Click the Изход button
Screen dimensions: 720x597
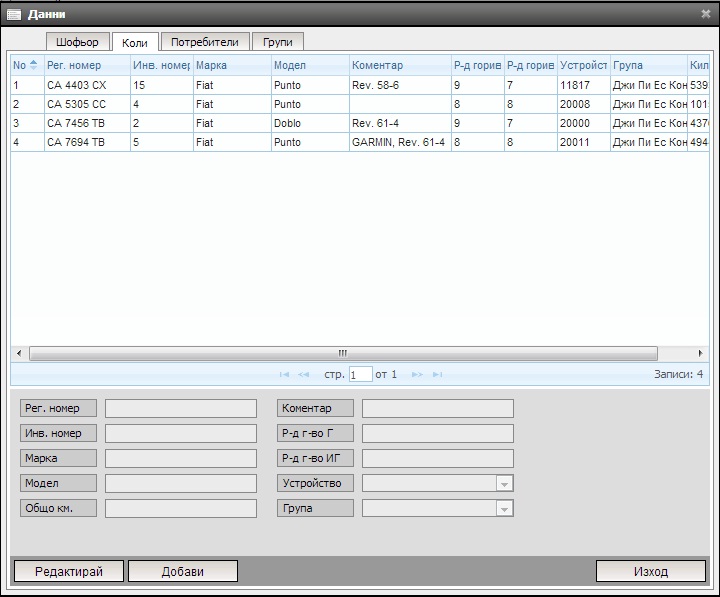(650, 571)
